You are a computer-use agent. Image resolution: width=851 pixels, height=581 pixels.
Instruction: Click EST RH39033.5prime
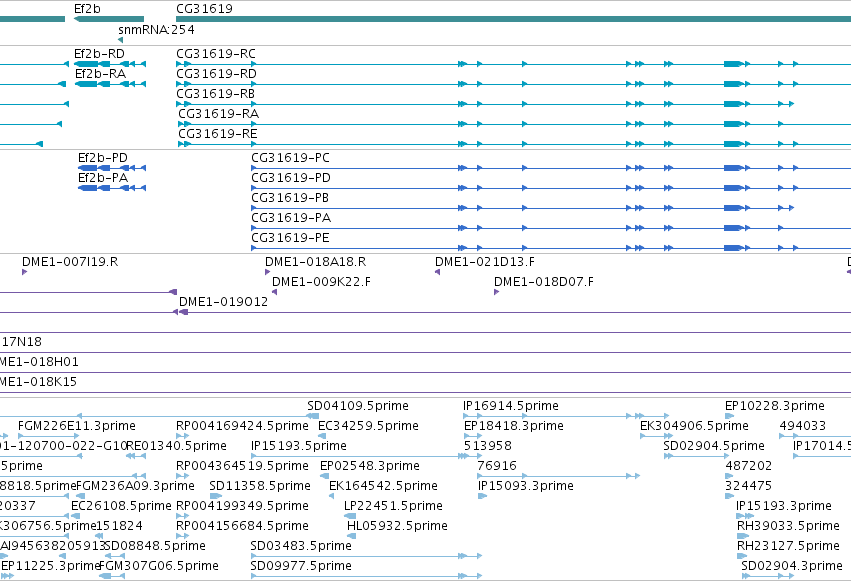(788, 527)
